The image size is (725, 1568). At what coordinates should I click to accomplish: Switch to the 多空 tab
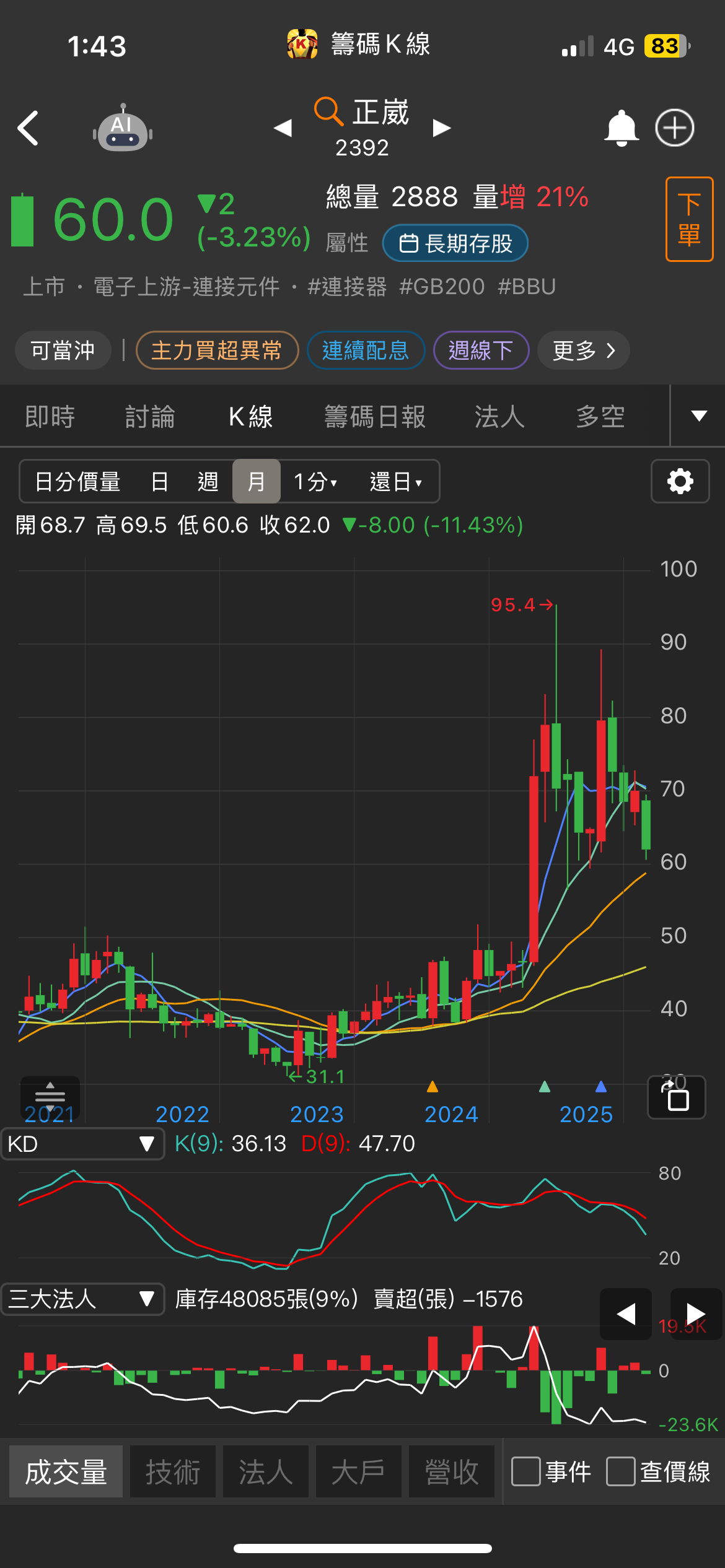600,416
